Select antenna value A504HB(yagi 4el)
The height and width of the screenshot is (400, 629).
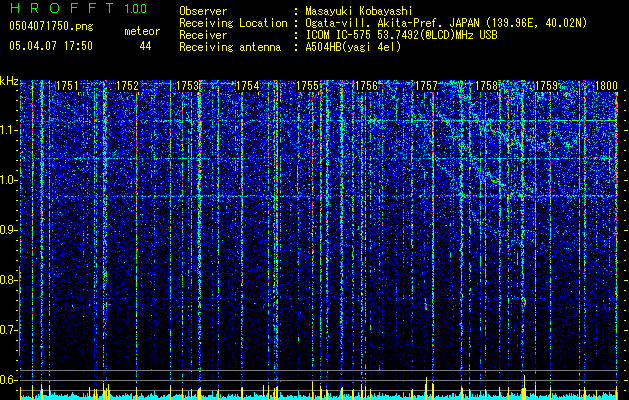(x=353, y=47)
